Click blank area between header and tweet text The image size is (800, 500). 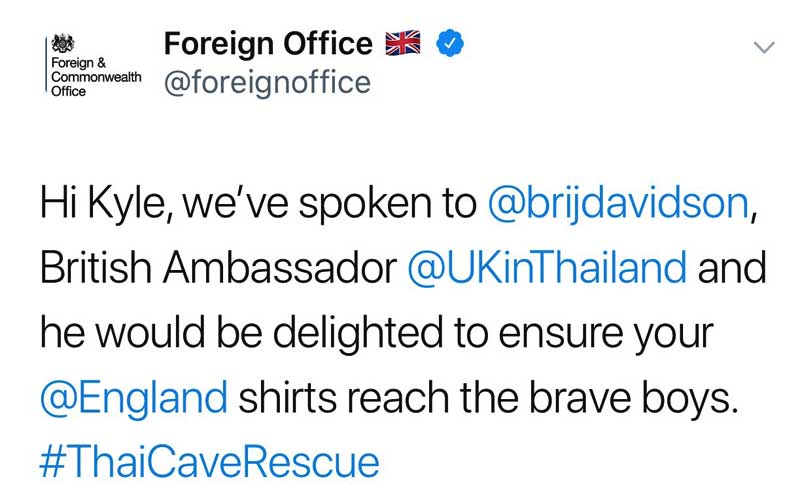(x=400, y=140)
